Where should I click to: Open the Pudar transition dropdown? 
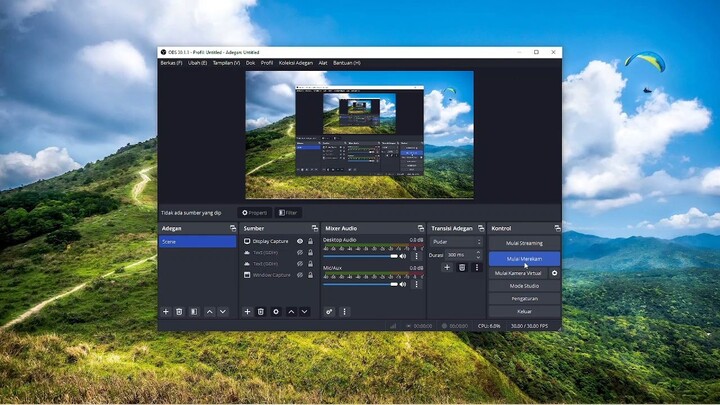(x=456, y=242)
